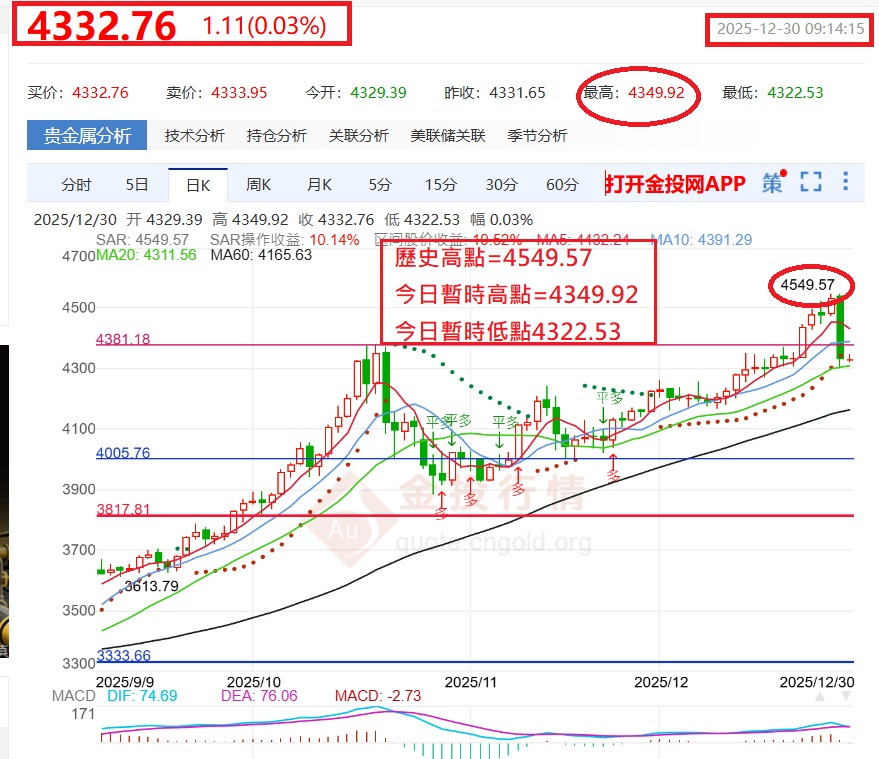Click the 3817.81 horizontal level label

[123, 510]
